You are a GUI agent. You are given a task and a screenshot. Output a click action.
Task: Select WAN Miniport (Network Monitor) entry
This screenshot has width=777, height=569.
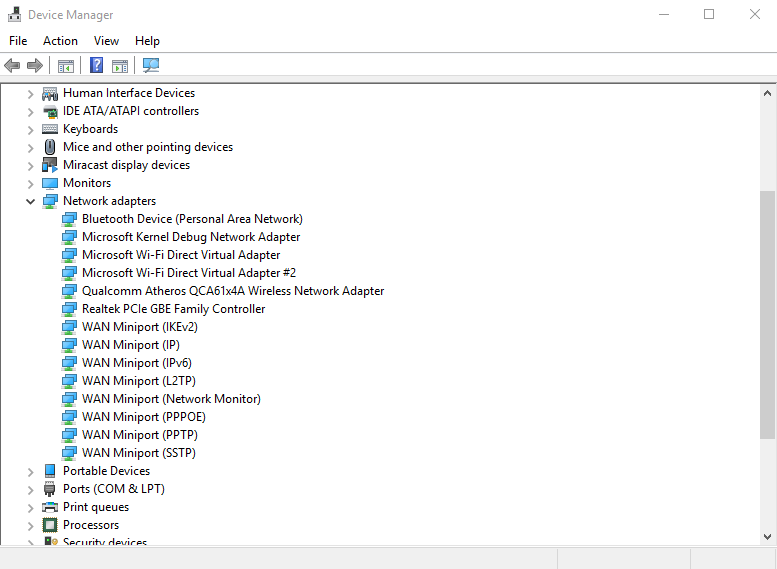171,399
